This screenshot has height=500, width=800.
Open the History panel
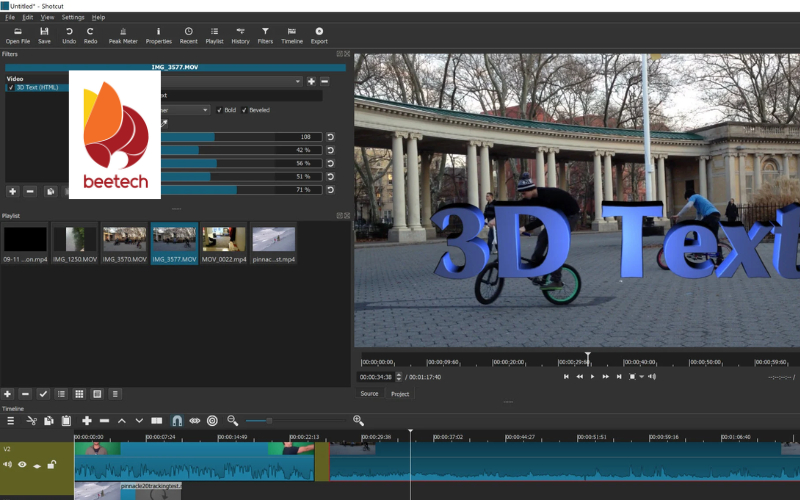240,36
